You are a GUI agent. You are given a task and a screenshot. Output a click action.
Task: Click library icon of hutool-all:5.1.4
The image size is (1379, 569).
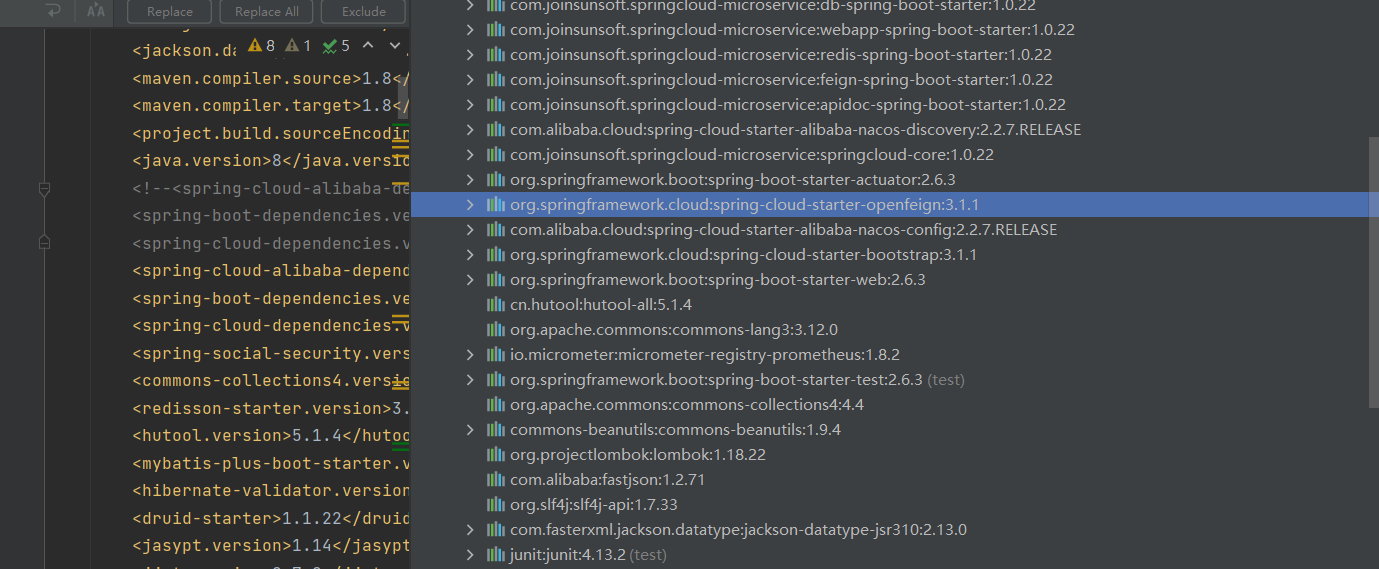click(x=495, y=305)
